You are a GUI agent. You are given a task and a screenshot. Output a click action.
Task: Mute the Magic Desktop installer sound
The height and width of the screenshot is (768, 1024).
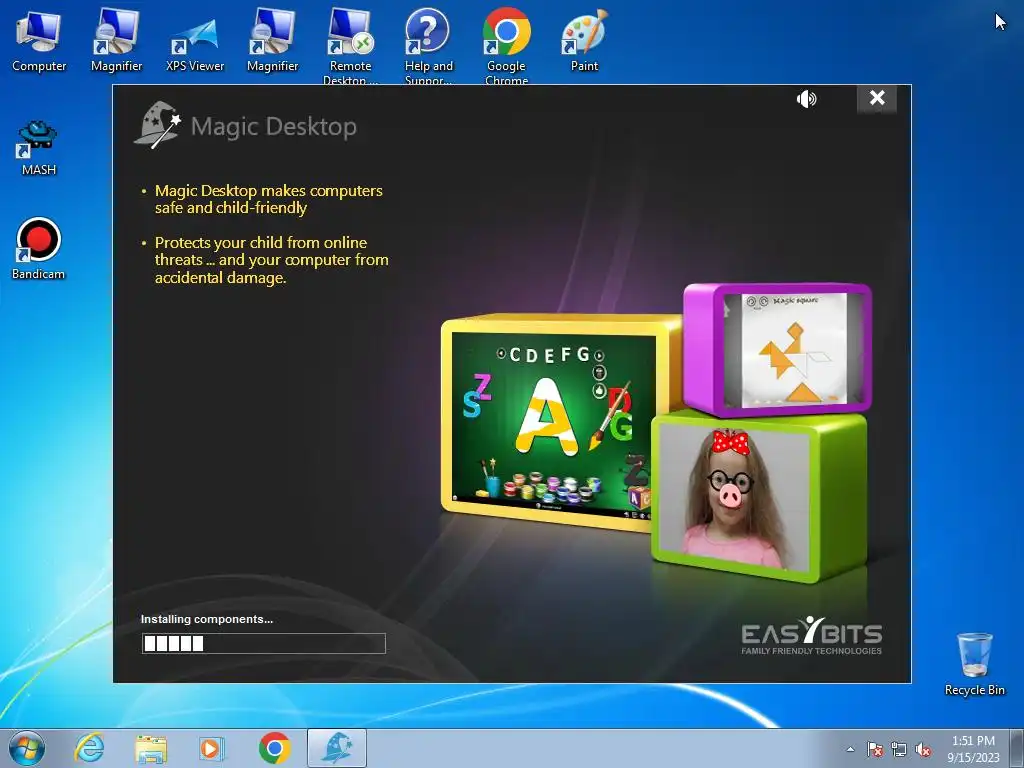tap(807, 99)
